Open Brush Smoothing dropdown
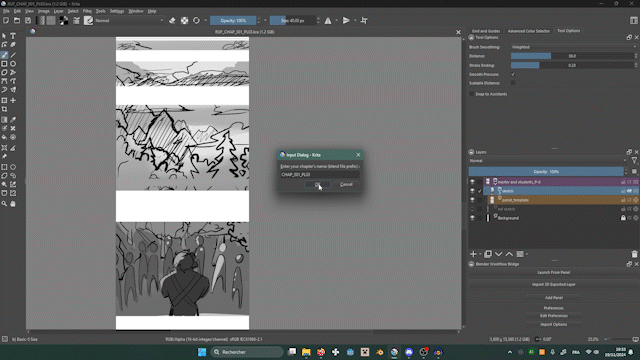This screenshot has width=640, height=360. click(573, 47)
